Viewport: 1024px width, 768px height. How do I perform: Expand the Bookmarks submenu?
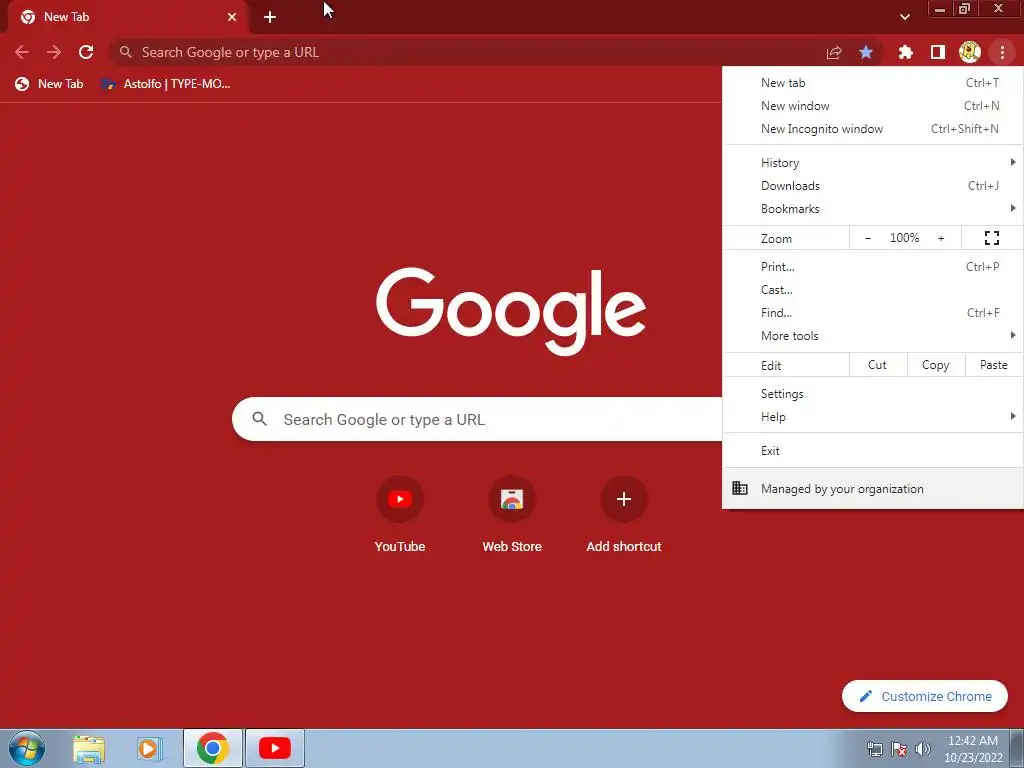click(872, 209)
